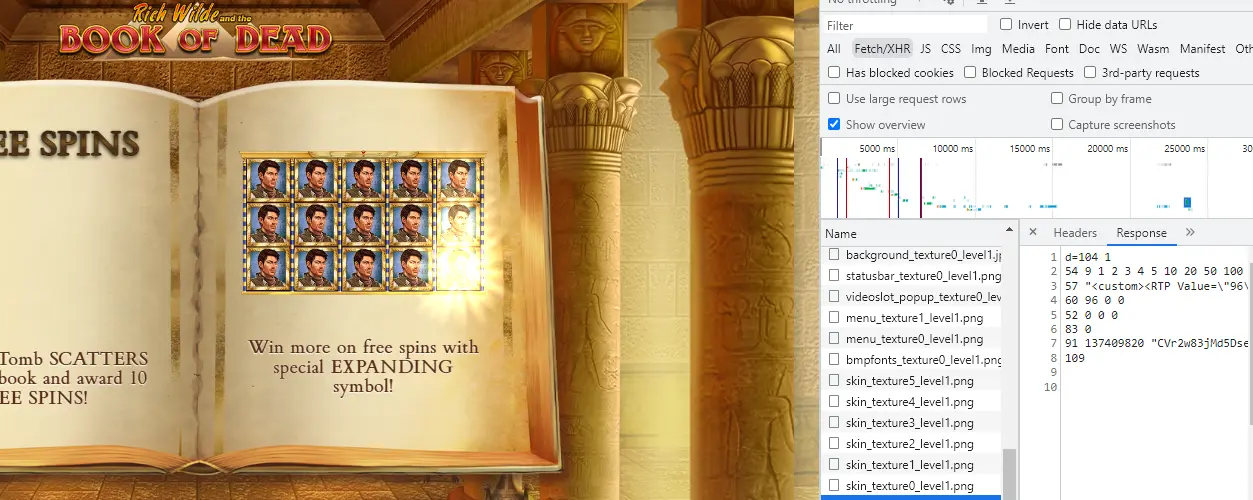Click response line containing "<custom><RTP Value"
The width and height of the screenshot is (1253, 500).
tap(1158, 286)
